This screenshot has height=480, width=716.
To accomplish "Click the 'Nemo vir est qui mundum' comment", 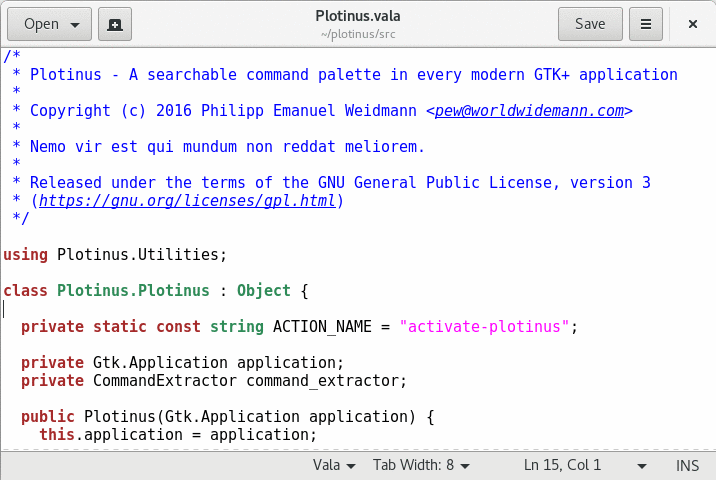I will point(227,147).
